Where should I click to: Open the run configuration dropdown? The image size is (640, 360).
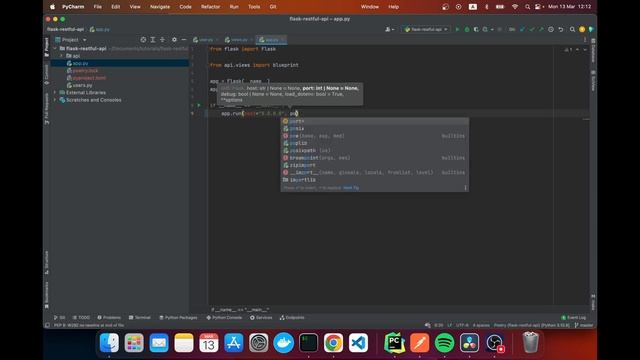tap(426, 29)
